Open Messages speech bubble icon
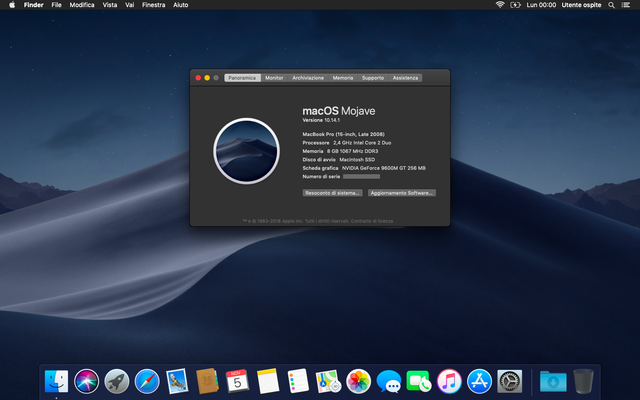The image size is (640, 400). click(389, 381)
